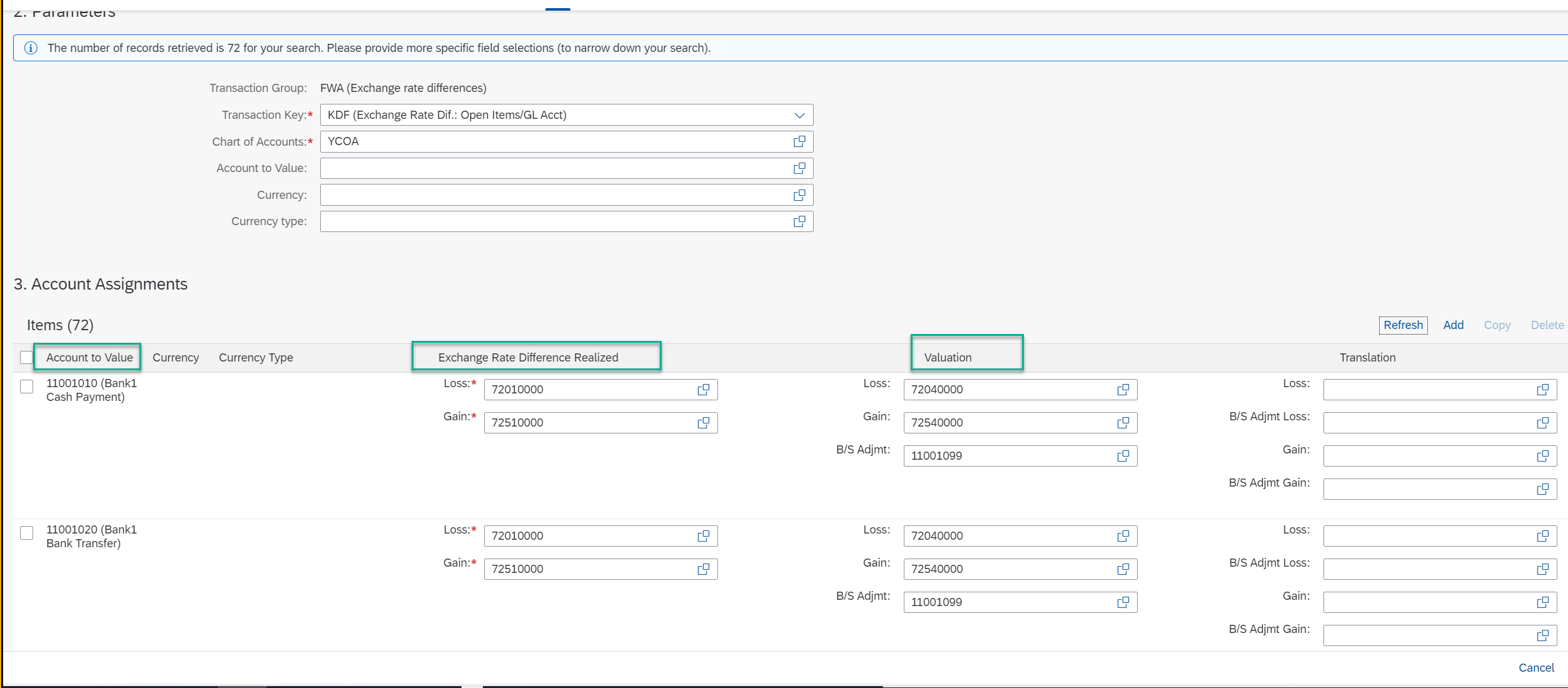Viewport: 1568px width, 688px height.
Task: Select the 11001010 Bank1 Cash Payment row
Action: click(x=26, y=387)
